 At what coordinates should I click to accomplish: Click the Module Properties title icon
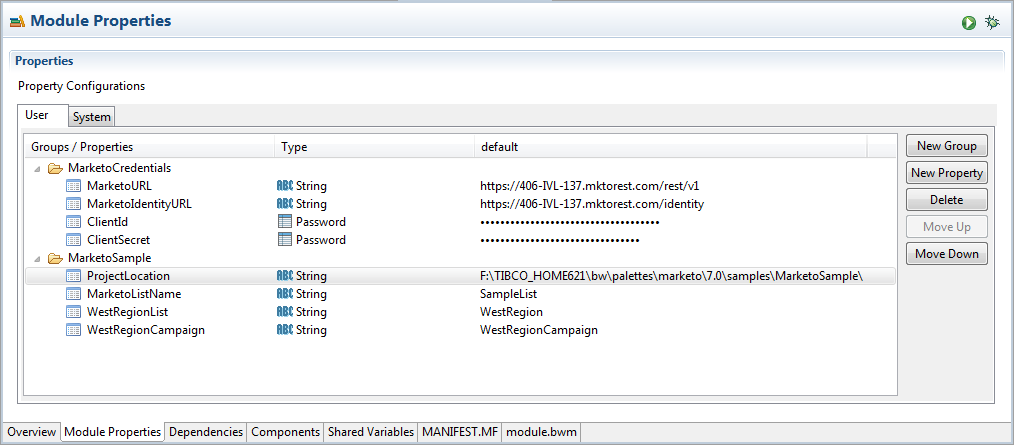17,22
